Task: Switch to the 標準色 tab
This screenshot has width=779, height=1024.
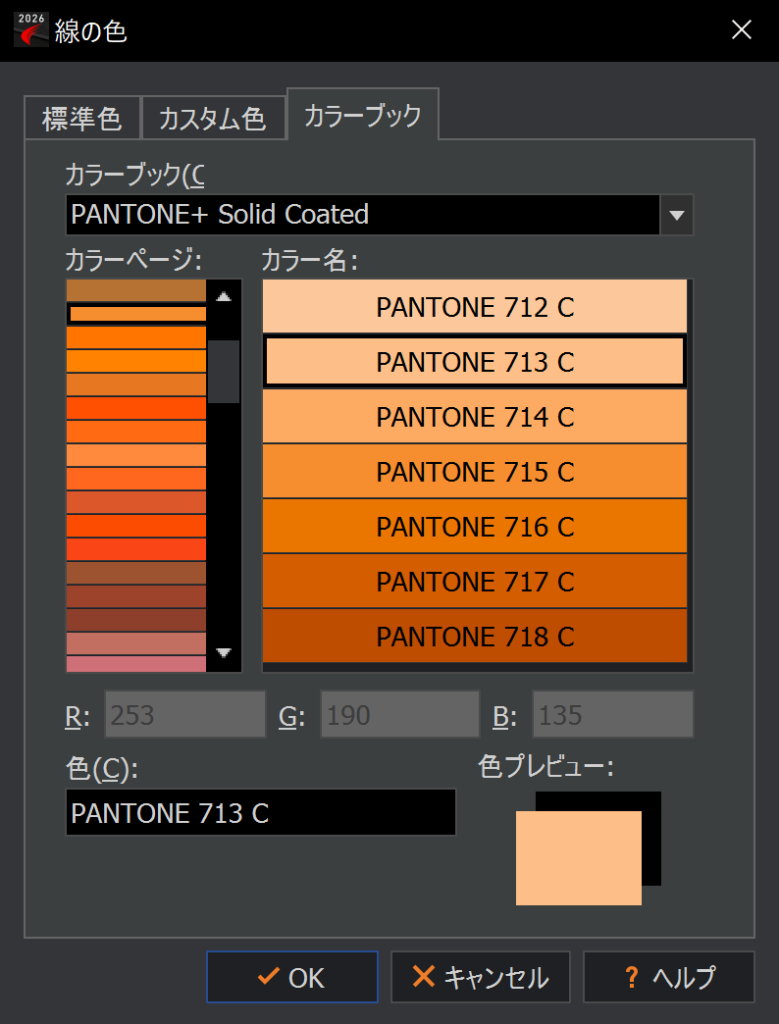Action: pyautogui.click(x=82, y=118)
